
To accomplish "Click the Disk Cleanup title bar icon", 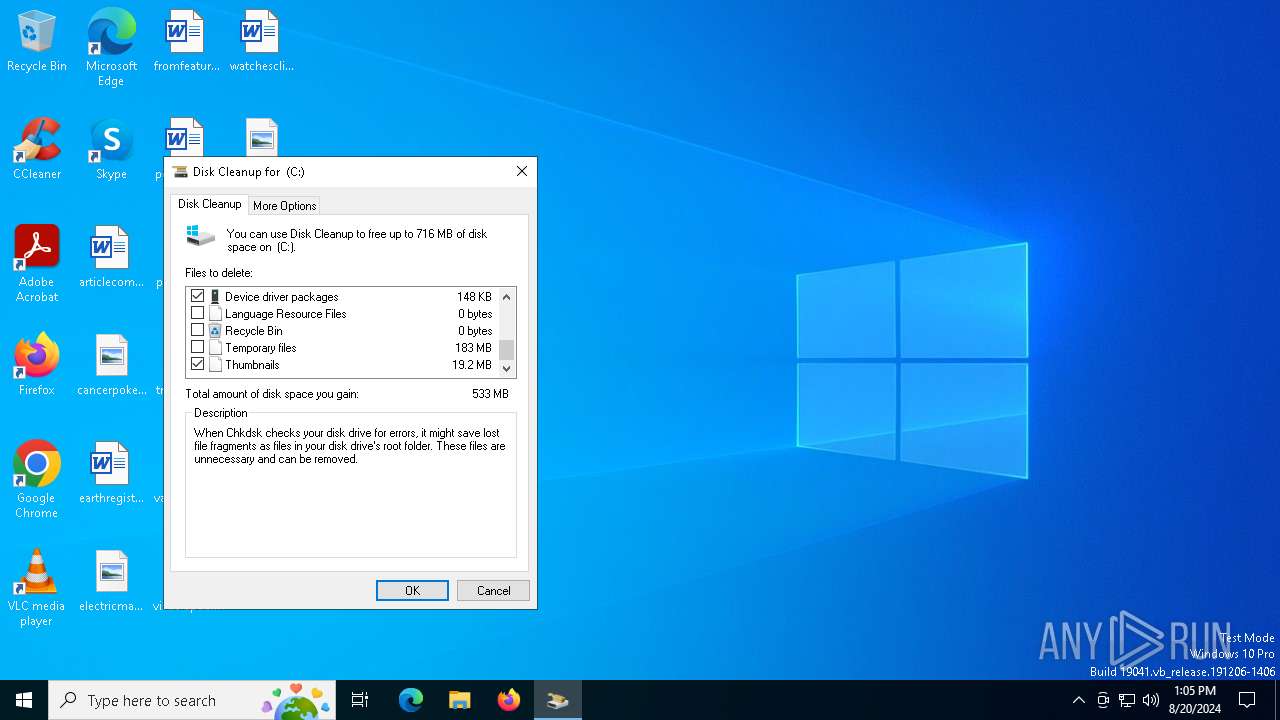I will click(180, 171).
